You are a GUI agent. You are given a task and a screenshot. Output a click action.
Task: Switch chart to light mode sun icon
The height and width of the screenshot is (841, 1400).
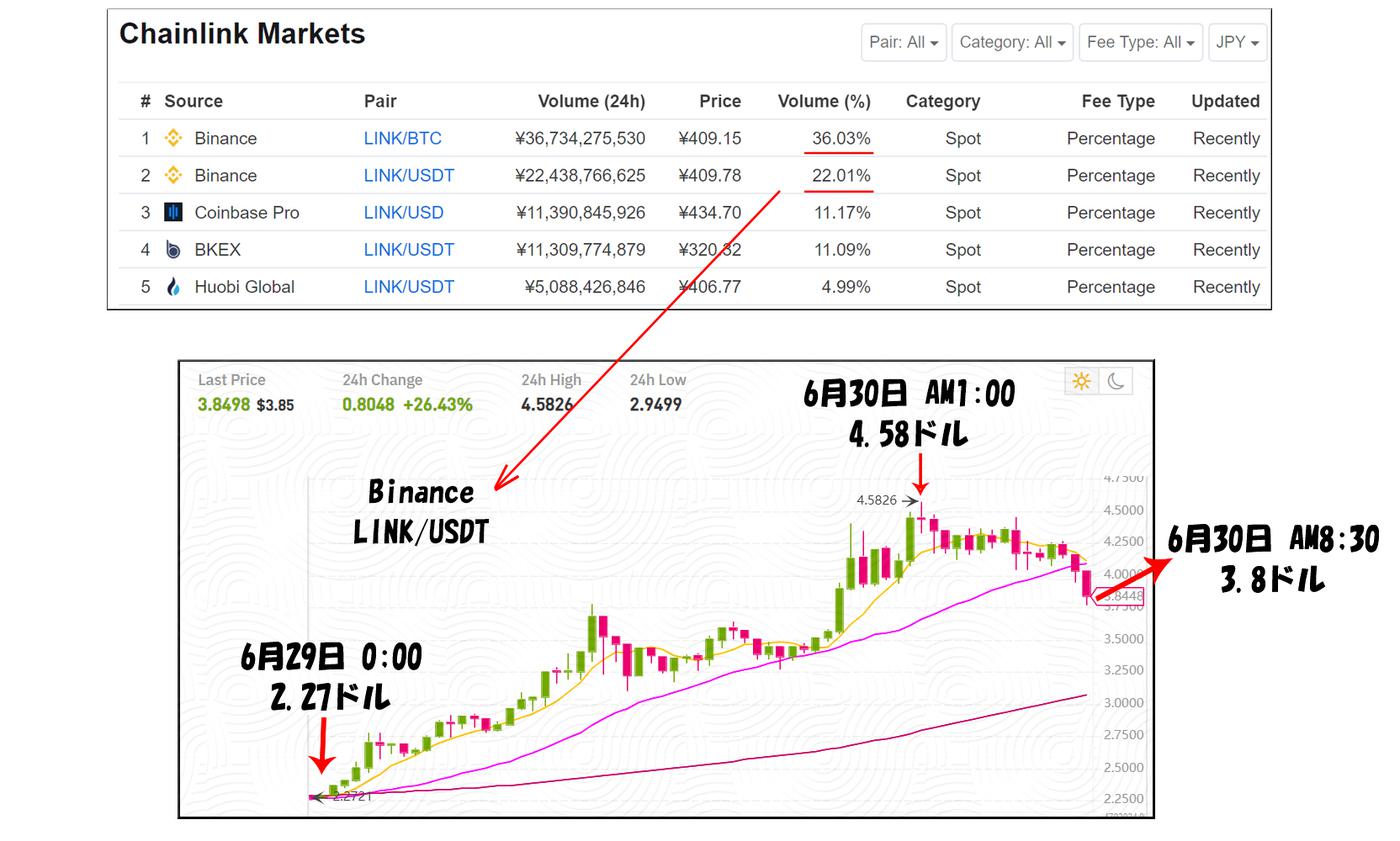[1081, 381]
